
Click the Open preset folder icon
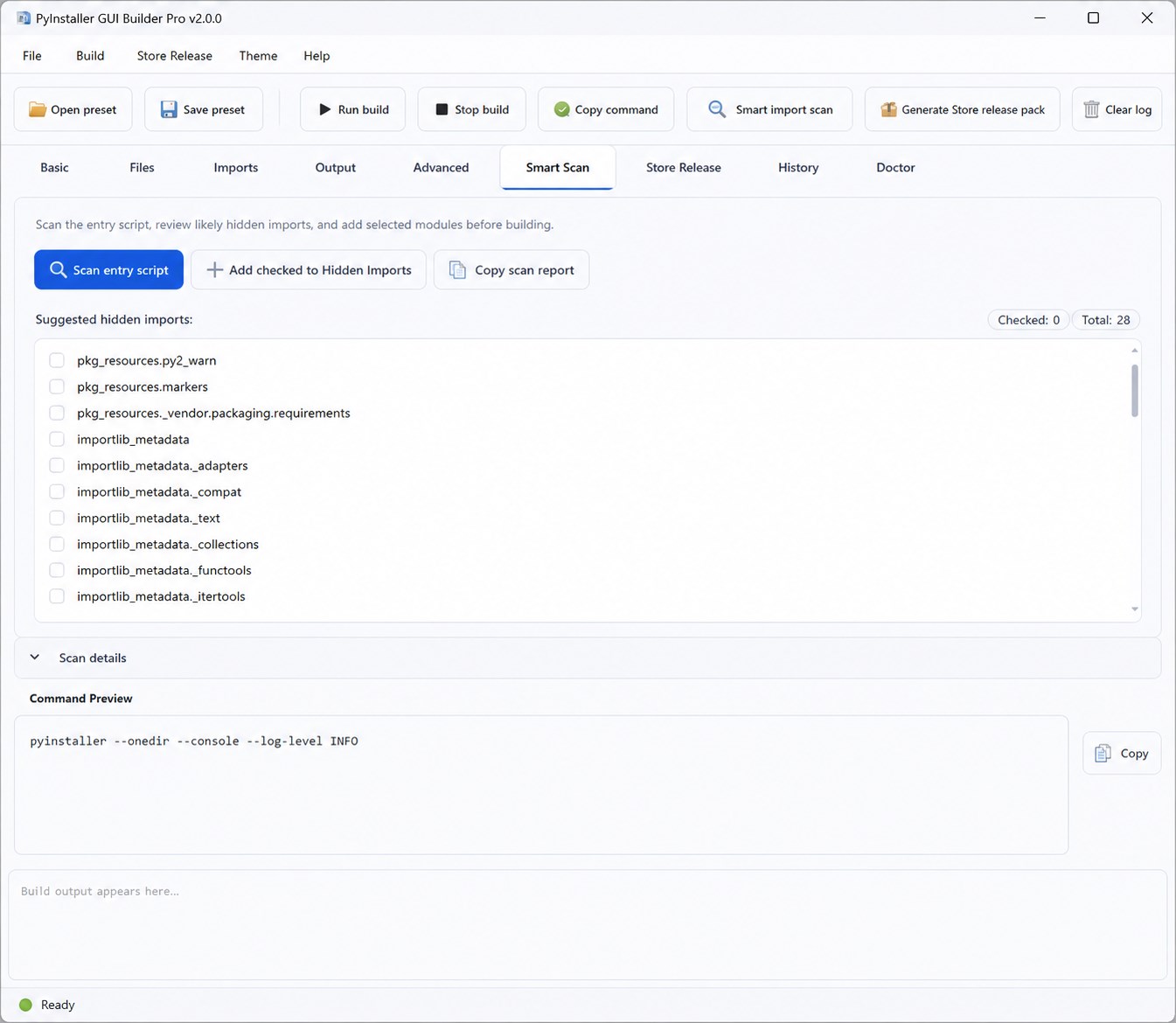(x=37, y=109)
